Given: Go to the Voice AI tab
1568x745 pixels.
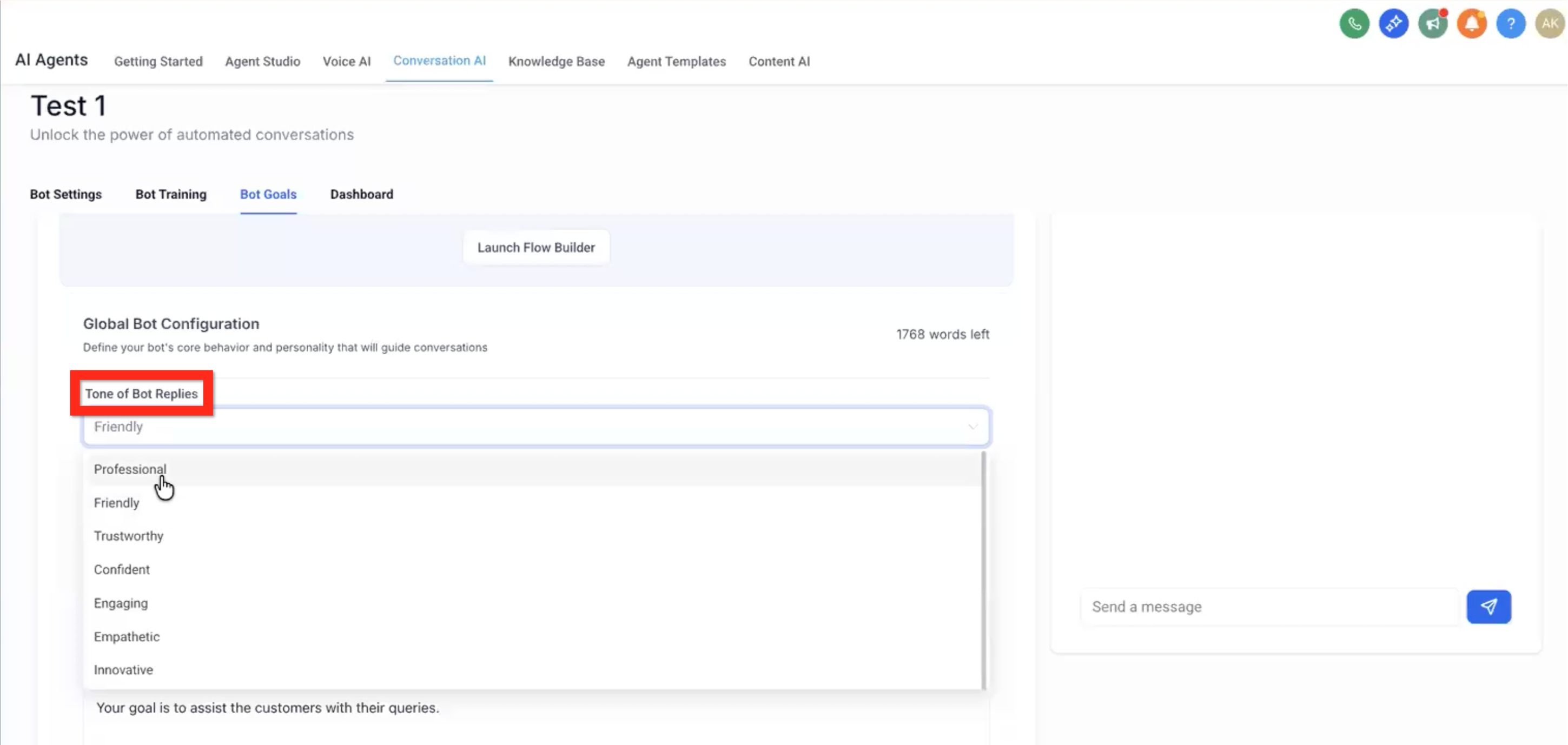Looking at the screenshot, I should click(346, 62).
